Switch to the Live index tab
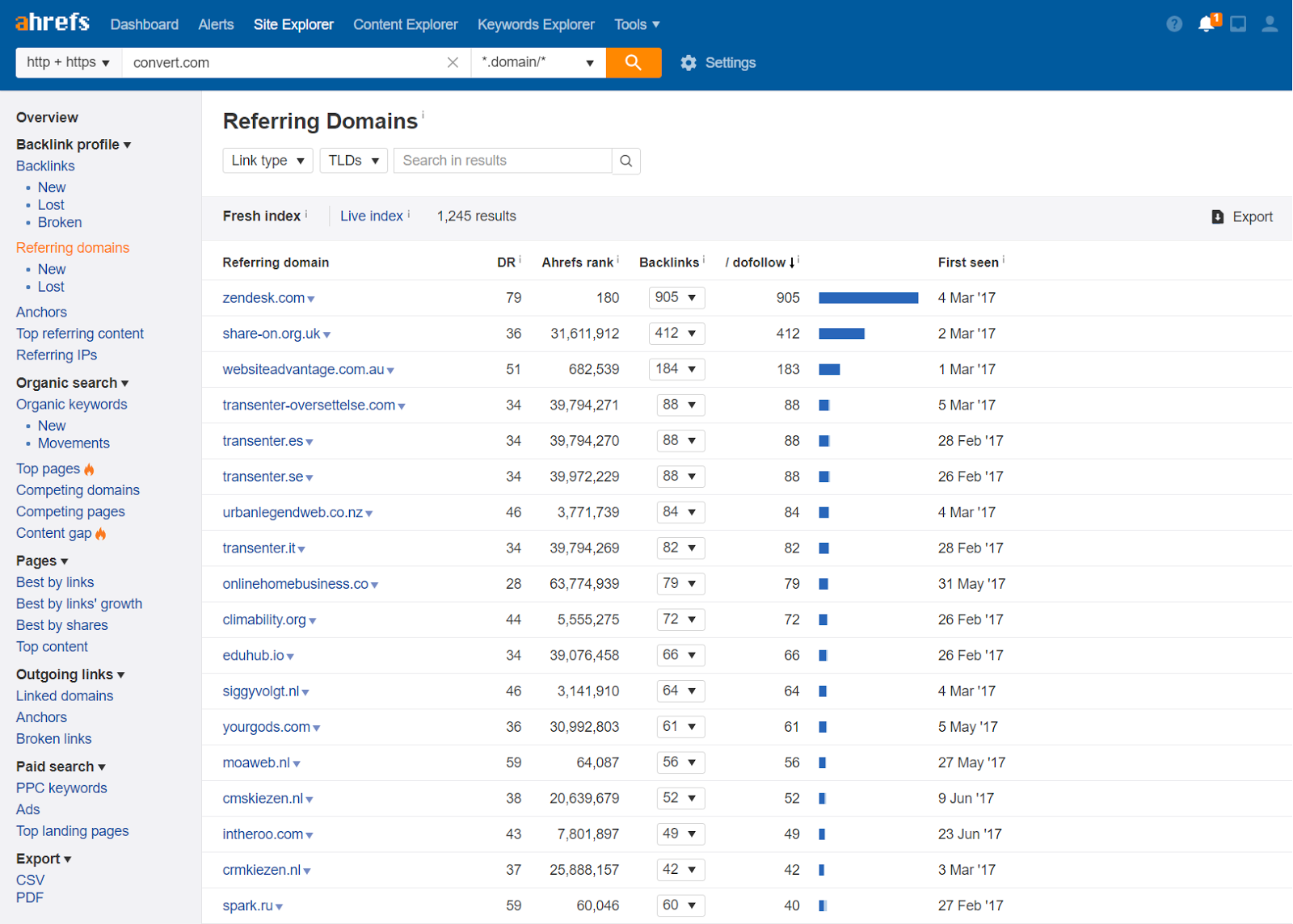 click(372, 216)
